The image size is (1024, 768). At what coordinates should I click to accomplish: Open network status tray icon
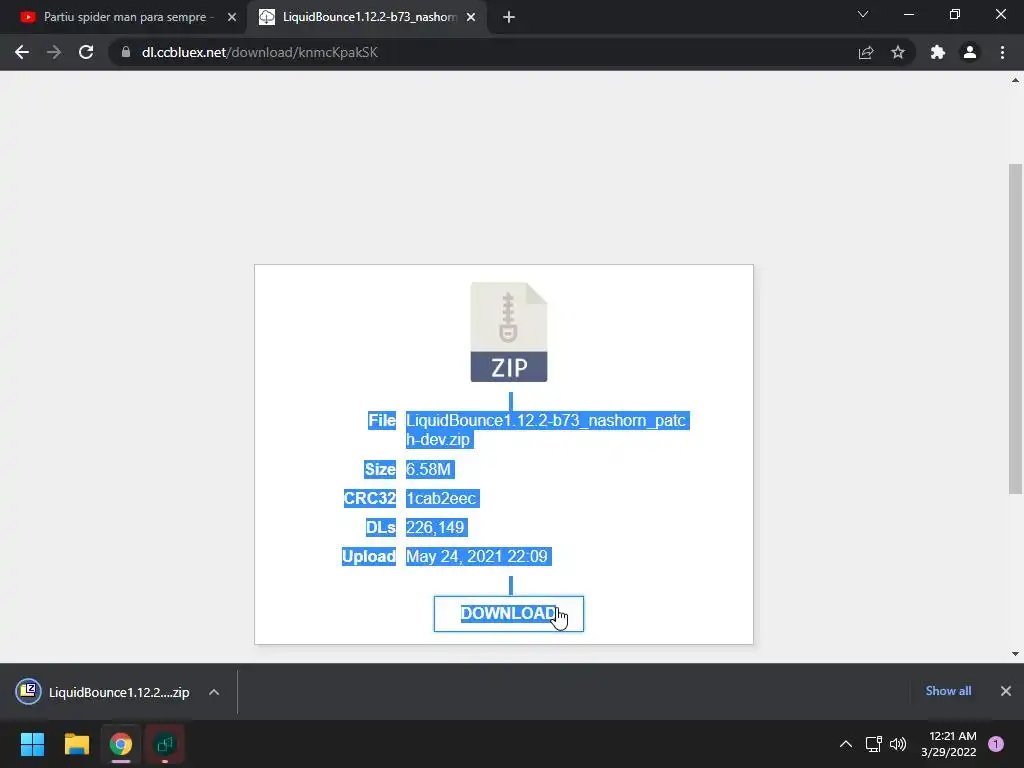pyautogui.click(x=874, y=744)
